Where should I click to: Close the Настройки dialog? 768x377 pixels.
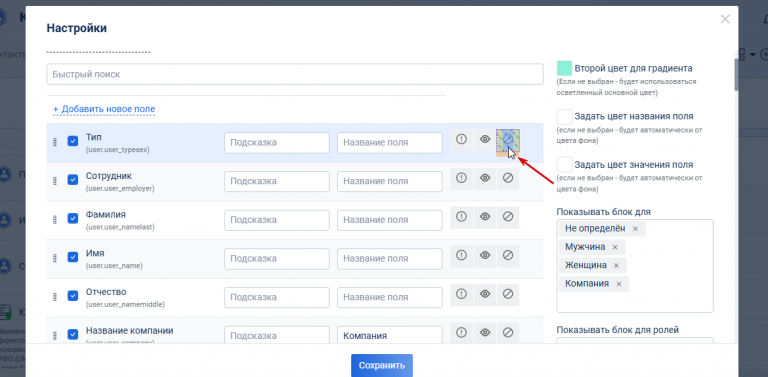(x=725, y=19)
